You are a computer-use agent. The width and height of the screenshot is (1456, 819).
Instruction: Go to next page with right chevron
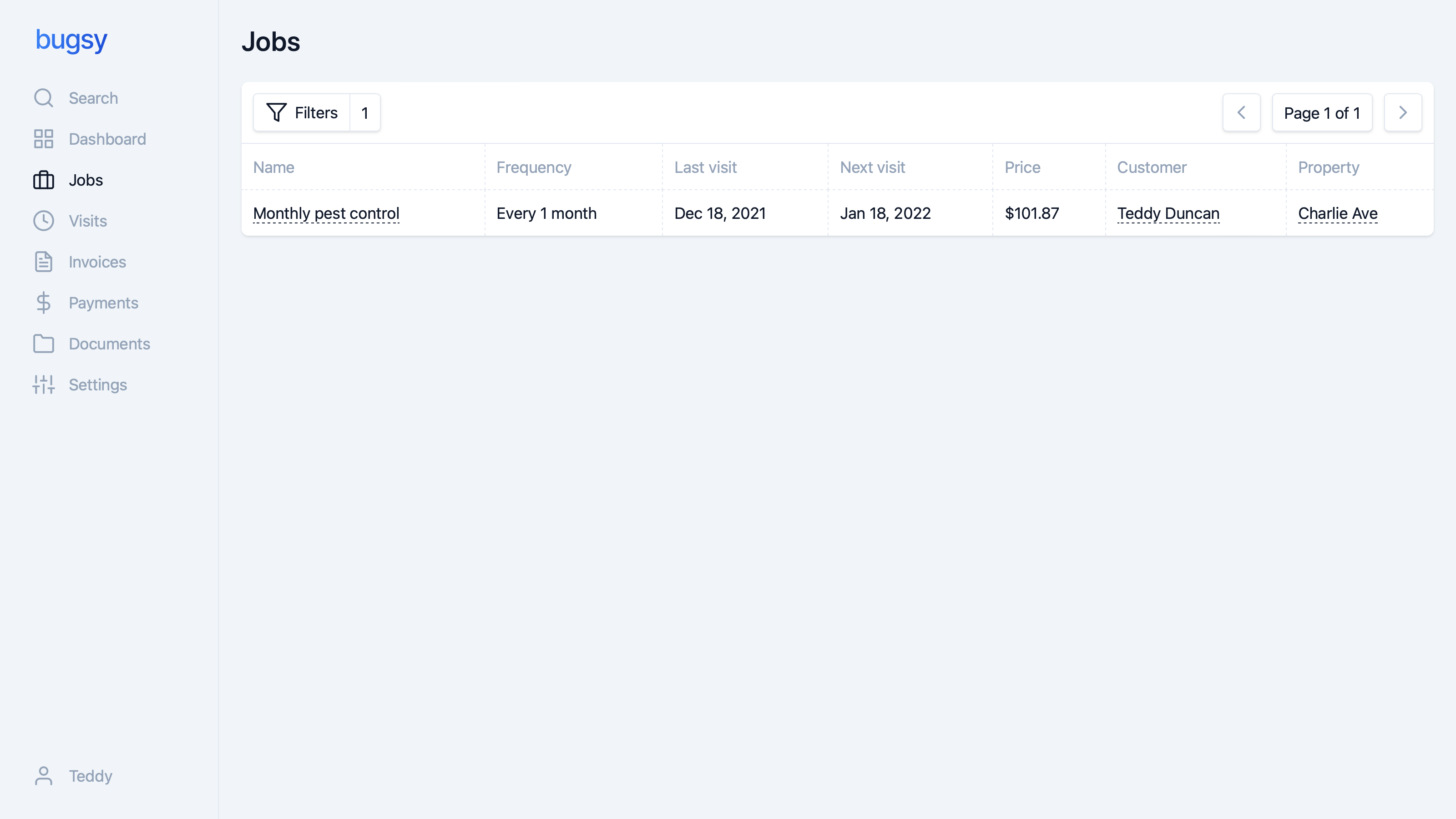[1403, 112]
